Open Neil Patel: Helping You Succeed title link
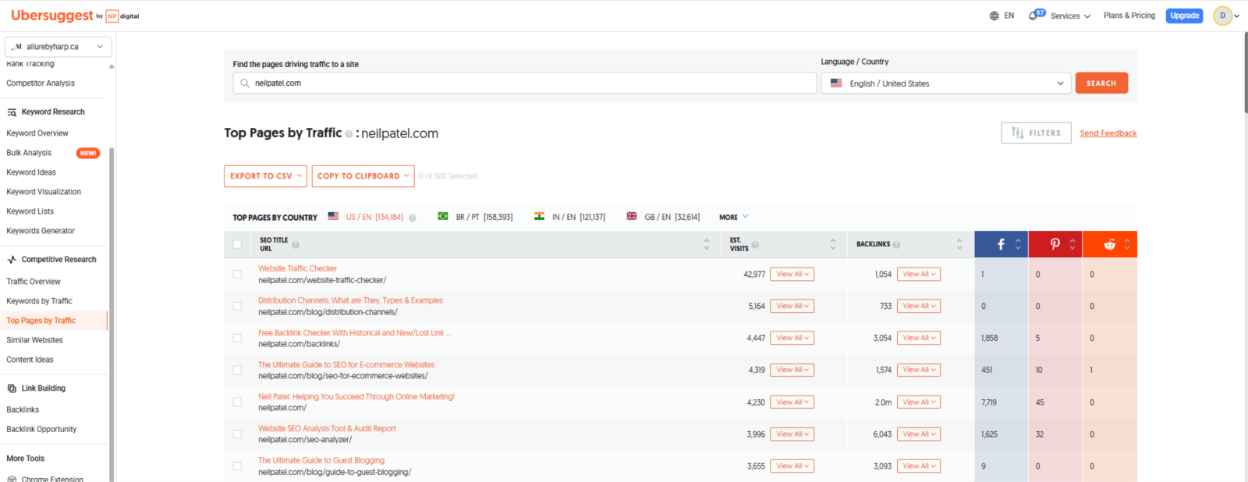This screenshot has height=482, width=1248. click(356, 396)
